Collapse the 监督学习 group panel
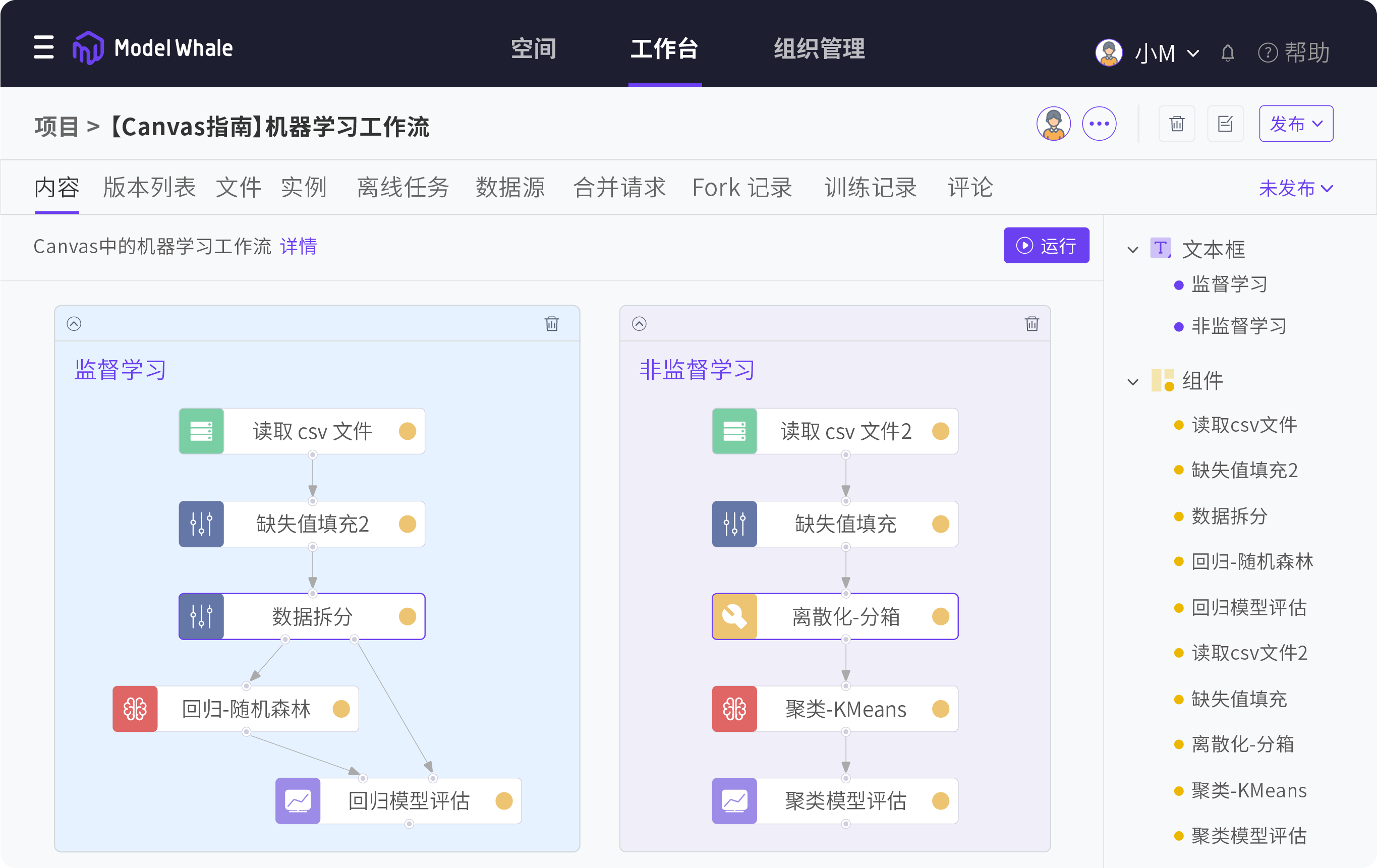Image resolution: width=1377 pixels, height=868 pixels. 74,324
